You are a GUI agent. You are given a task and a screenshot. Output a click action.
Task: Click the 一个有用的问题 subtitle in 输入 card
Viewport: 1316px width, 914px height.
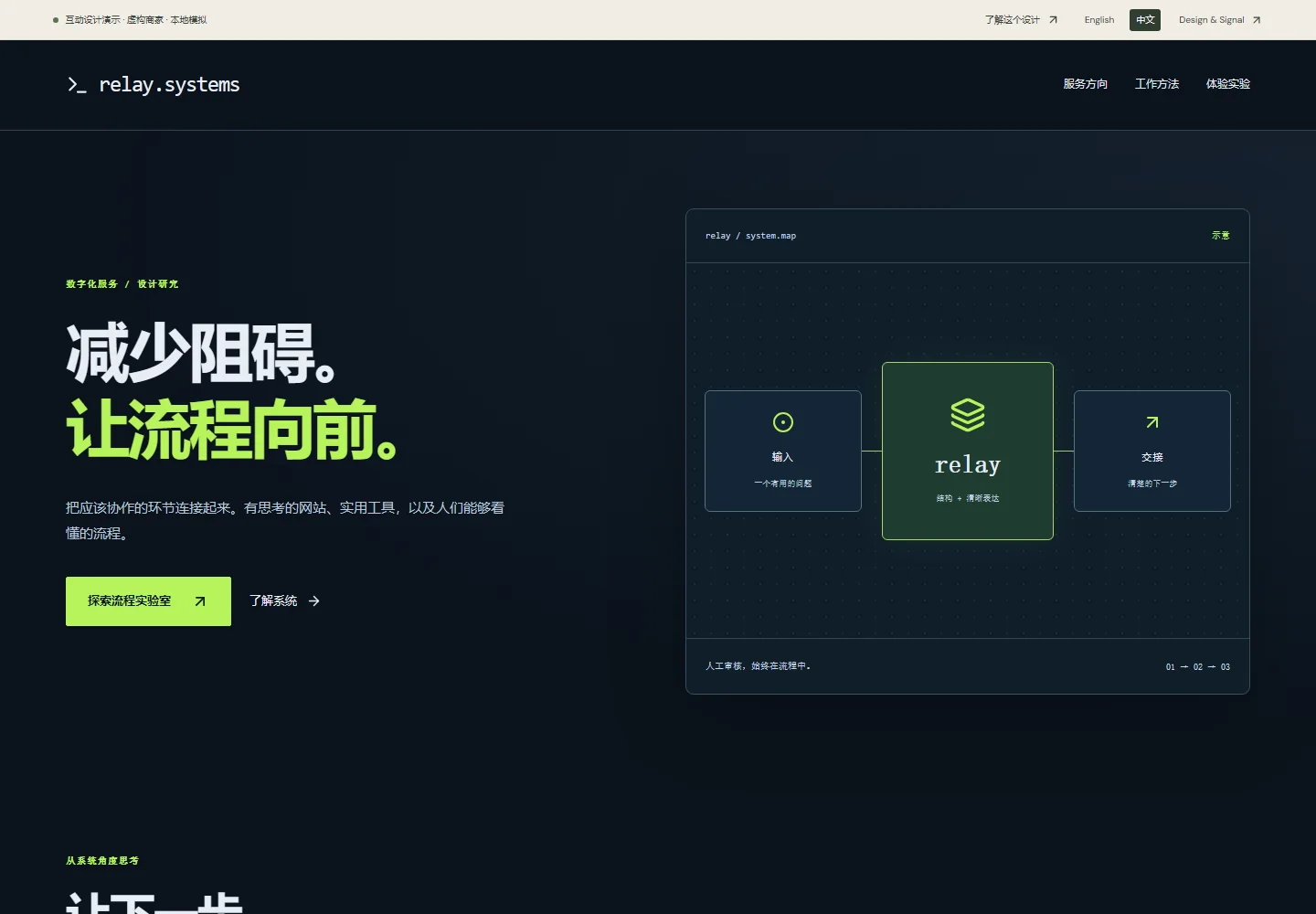tap(783, 484)
